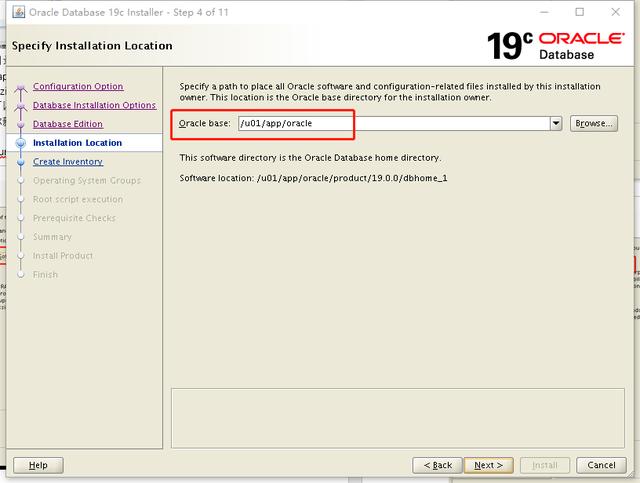
Task: Click the Summary disabled step
Action: [x=52, y=237]
